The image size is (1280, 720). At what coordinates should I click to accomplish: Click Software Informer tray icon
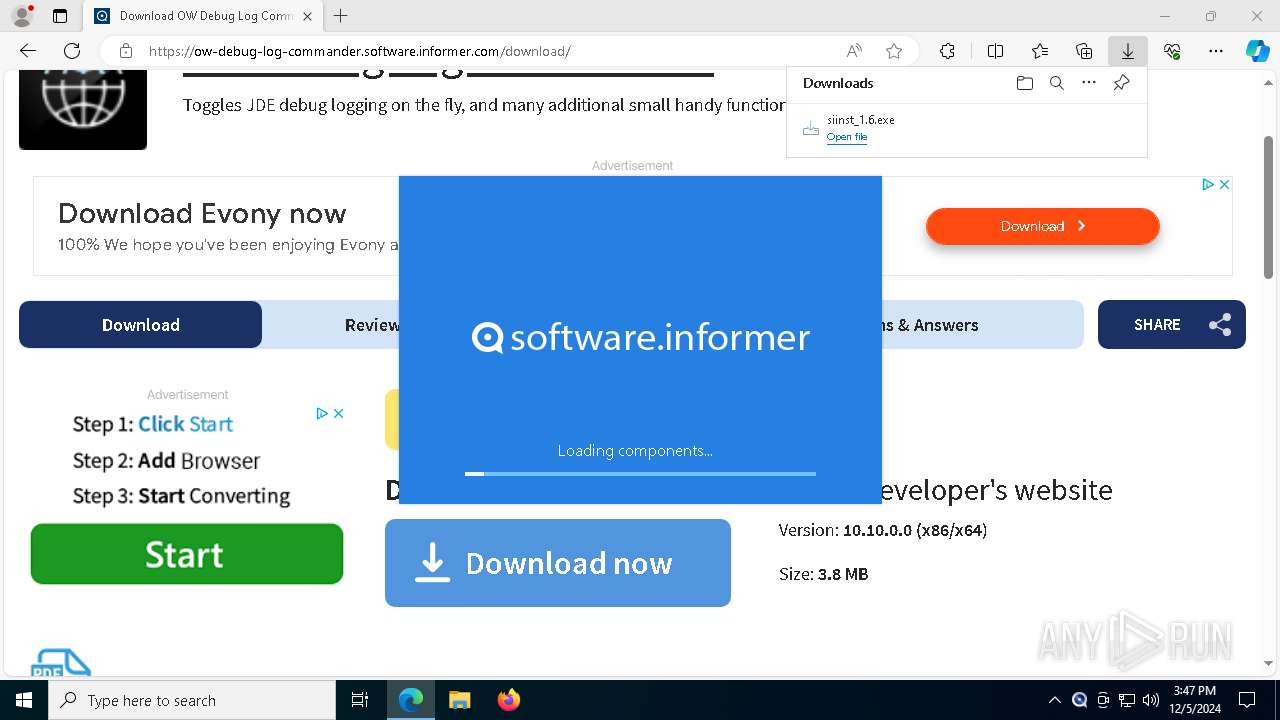click(1079, 700)
